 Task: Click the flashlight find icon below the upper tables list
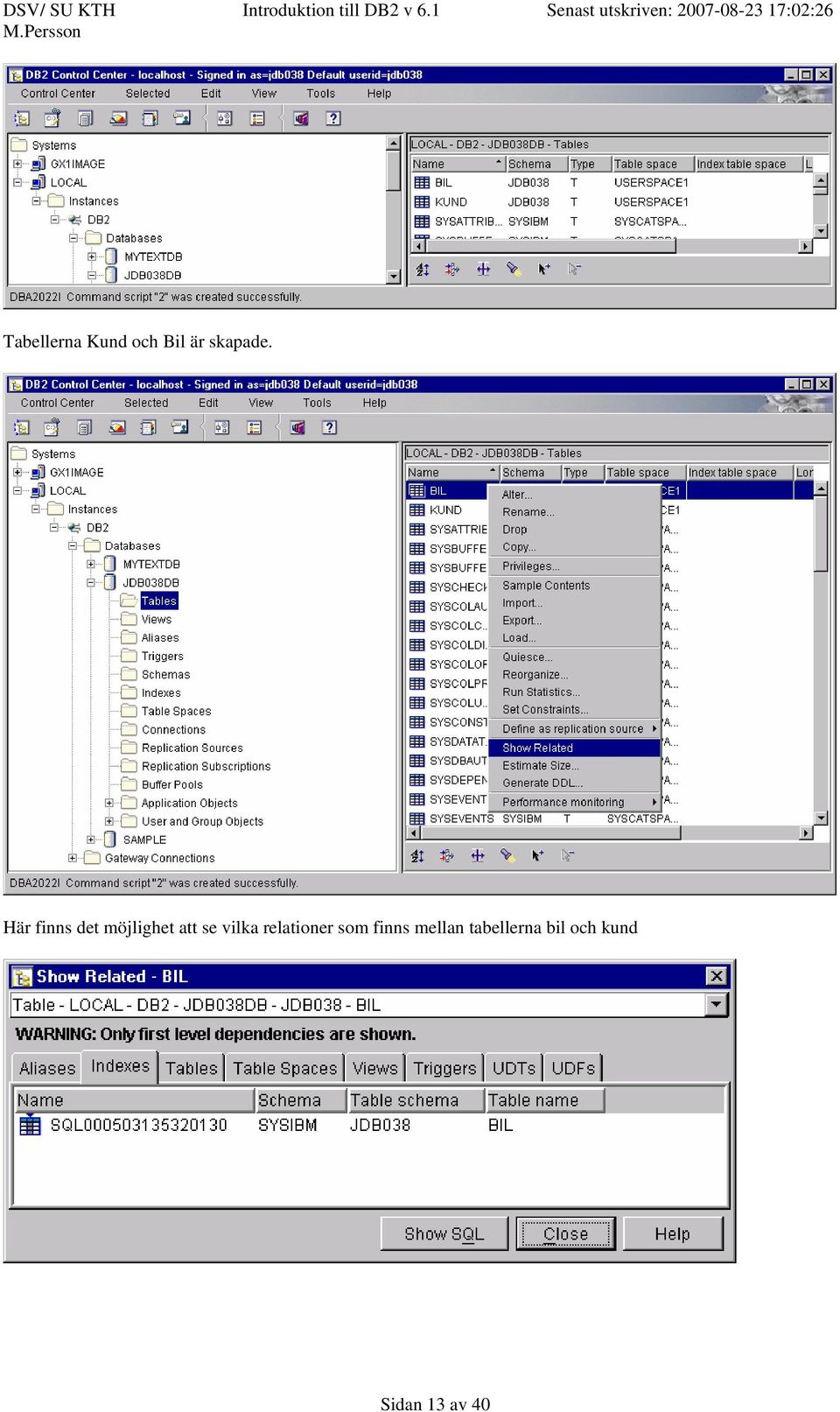[x=514, y=269]
